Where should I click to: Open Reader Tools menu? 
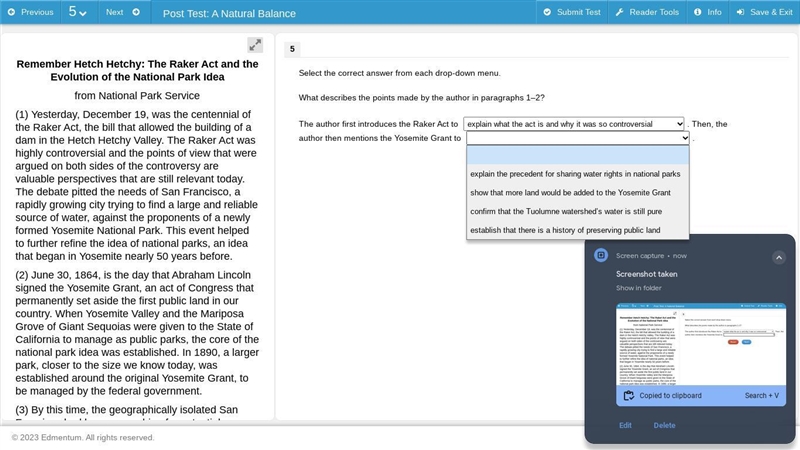646,12
